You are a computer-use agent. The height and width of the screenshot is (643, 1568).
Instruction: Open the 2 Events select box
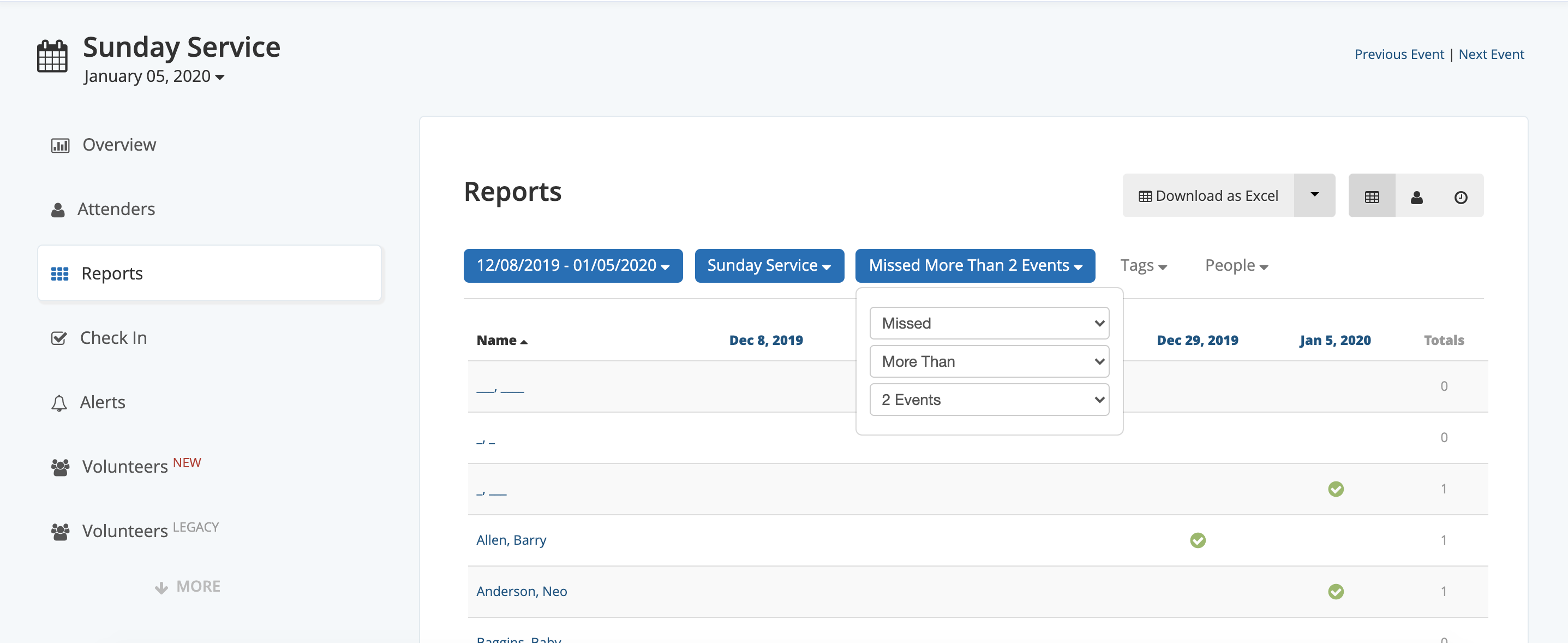pos(989,400)
